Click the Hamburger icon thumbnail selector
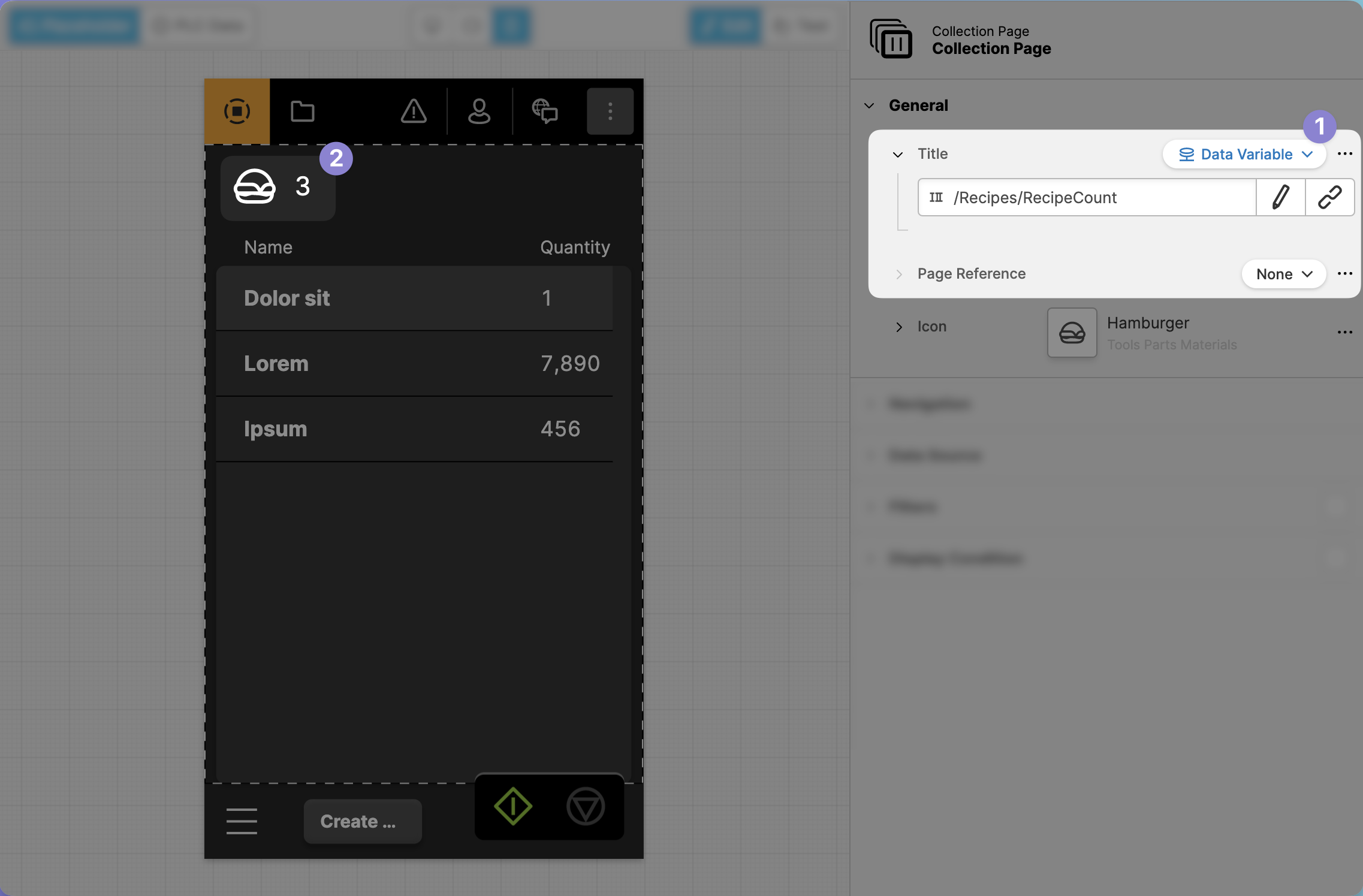The width and height of the screenshot is (1363, 896). (1072, 333)
